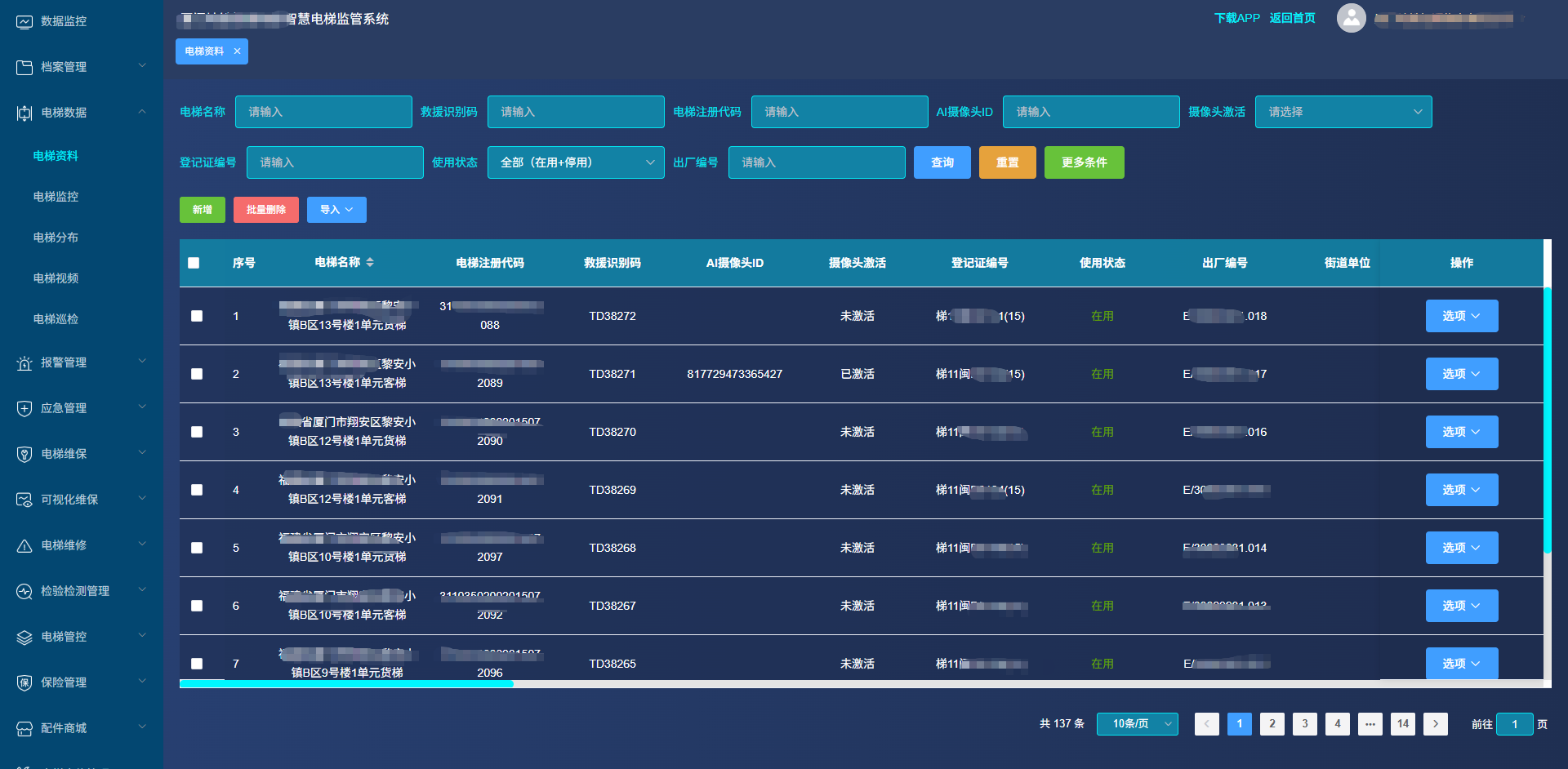Viewport: 1568px width, 769px height.
Task: Click the horizontal scrollbar under the table
Action: click(346, 684)
